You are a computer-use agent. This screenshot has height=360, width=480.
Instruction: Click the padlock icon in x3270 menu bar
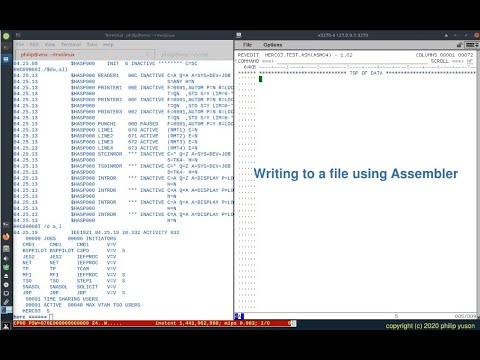pos(459,45)
